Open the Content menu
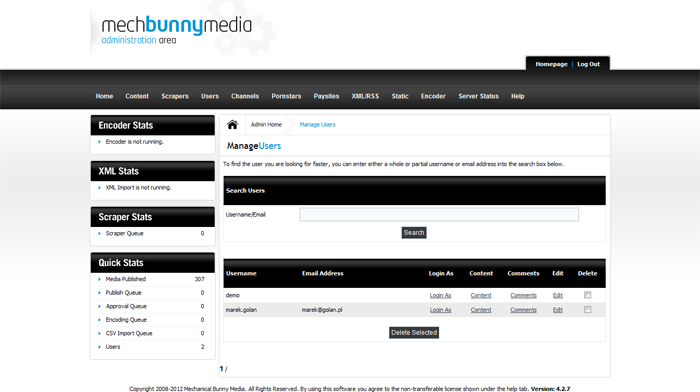The image size is (700, 392). 137,96
